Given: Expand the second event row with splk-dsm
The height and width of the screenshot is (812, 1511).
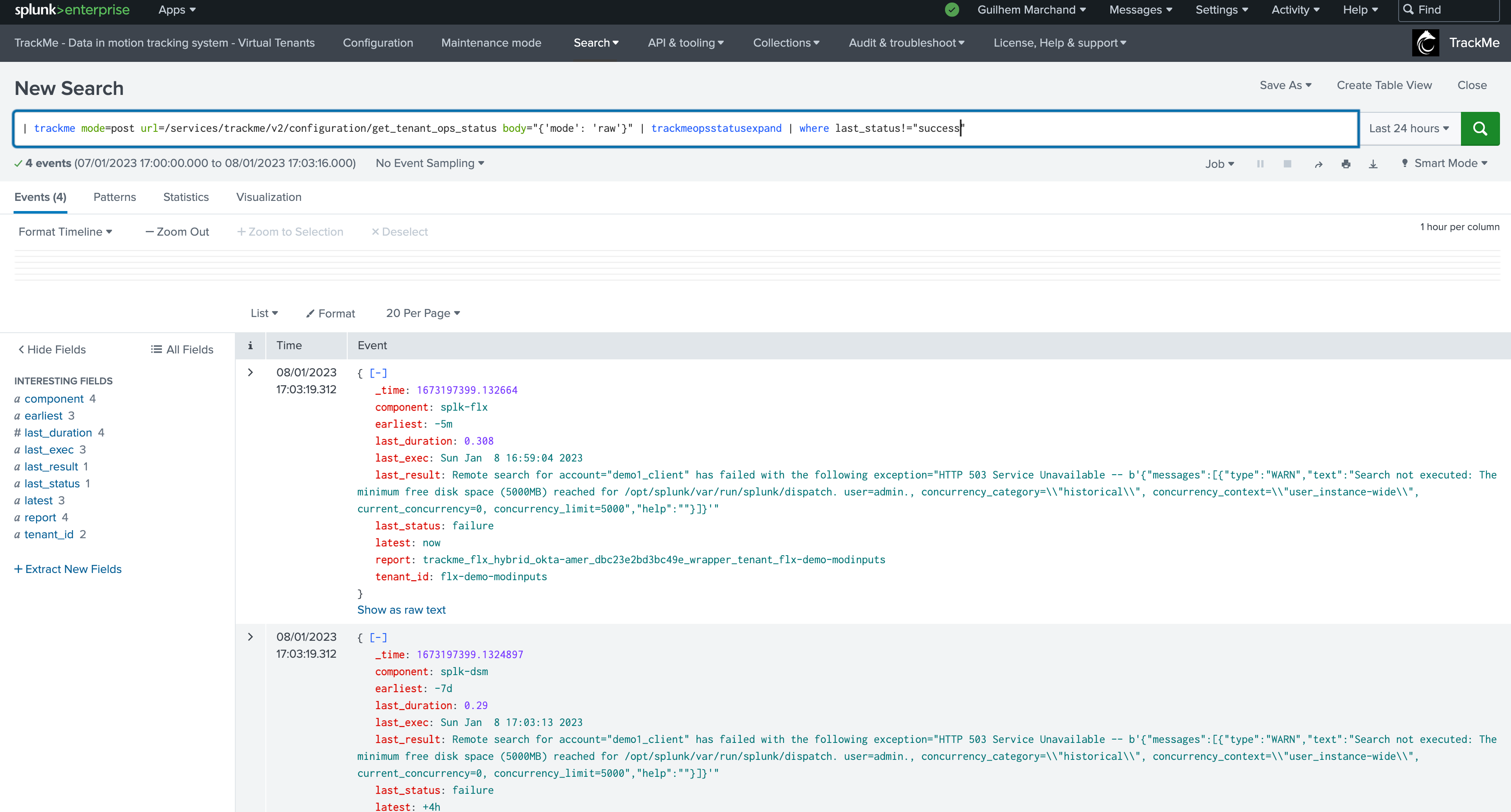Looking at the screenshot, I should tap(251, 637).
